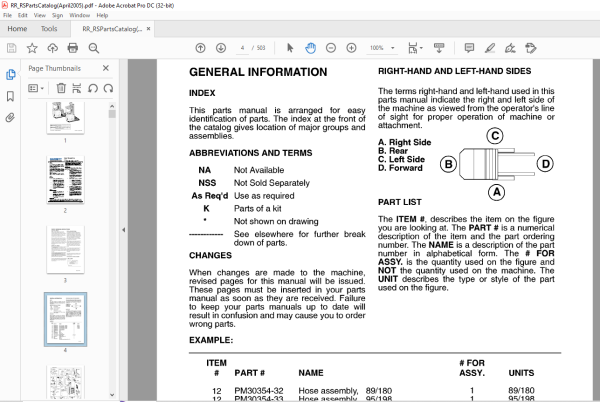Image resolution: width=600 pixels, height=402 pixels.
Task: Click the scrolling mode icon
Action: pos(439,48)
